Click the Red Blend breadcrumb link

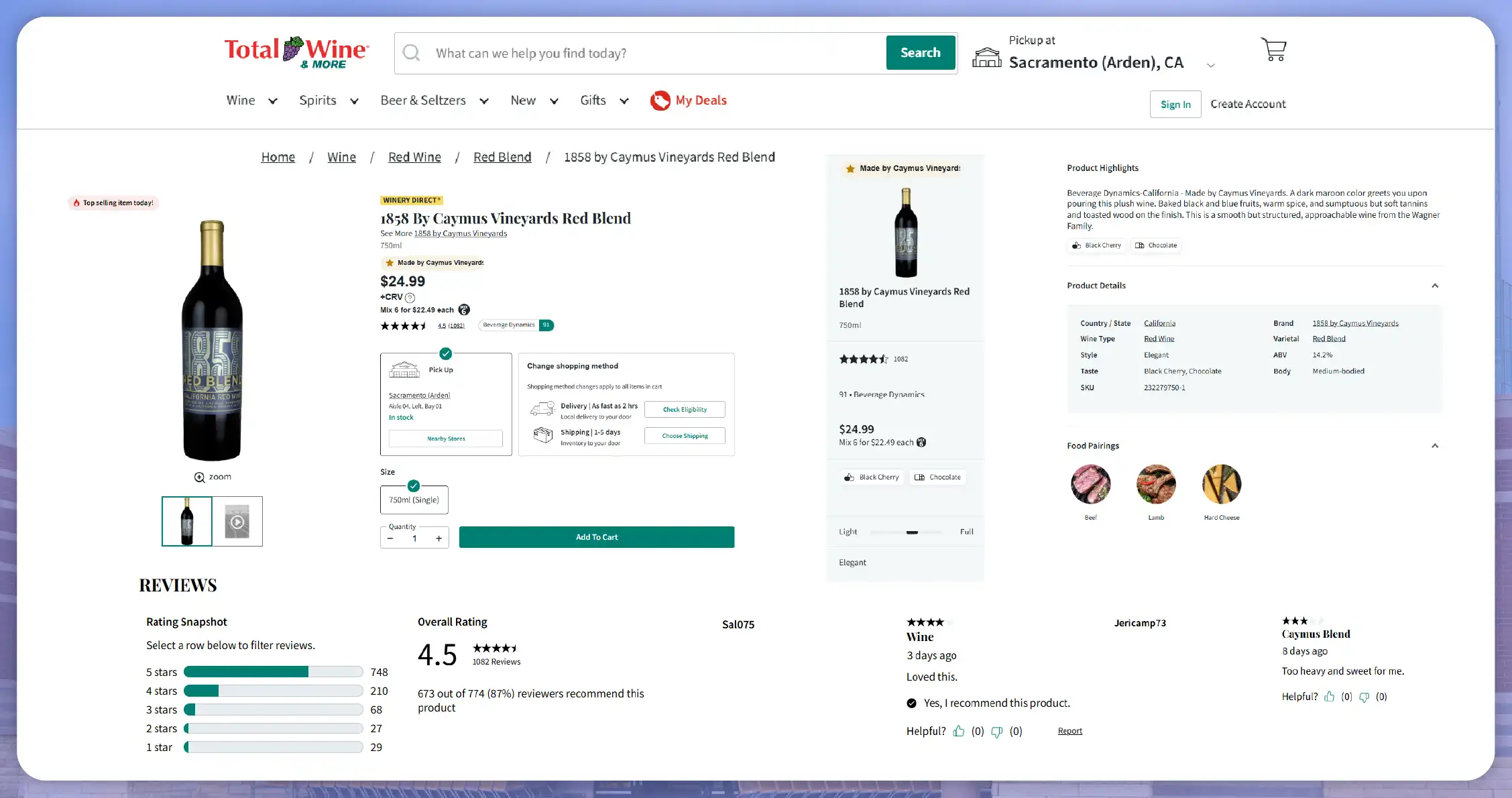[x=502, y=157]
